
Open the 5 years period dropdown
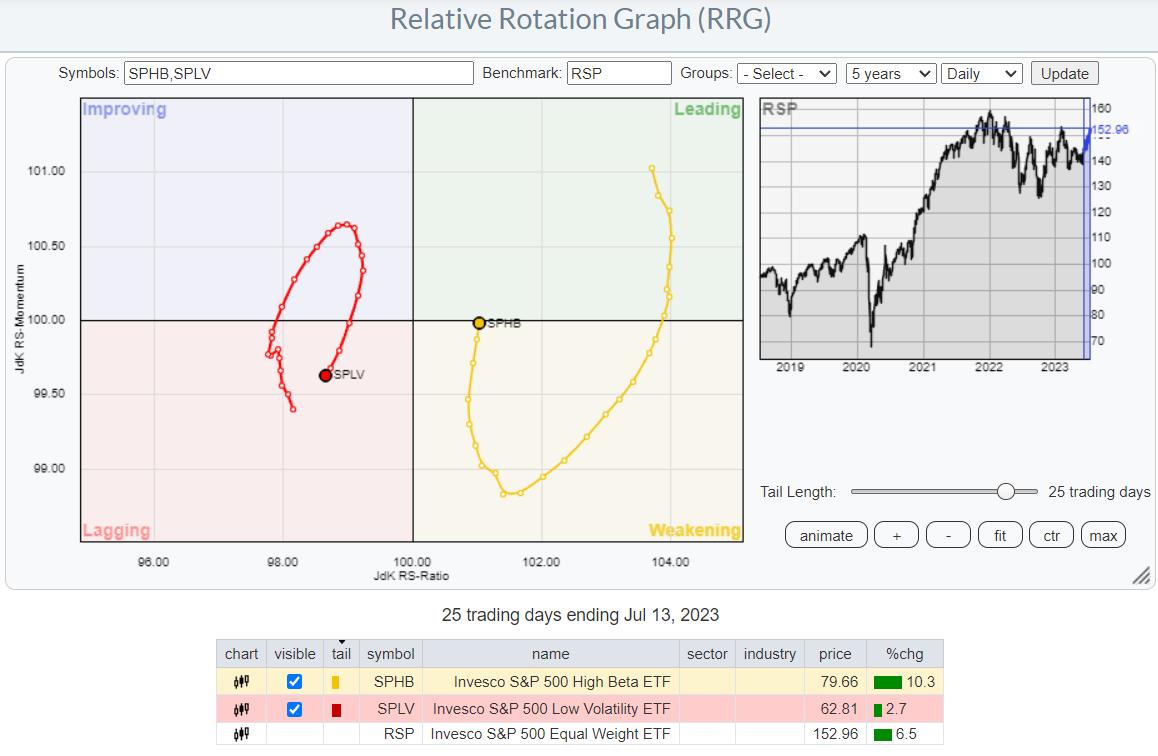pyautogui.click(x=889, y=73)
